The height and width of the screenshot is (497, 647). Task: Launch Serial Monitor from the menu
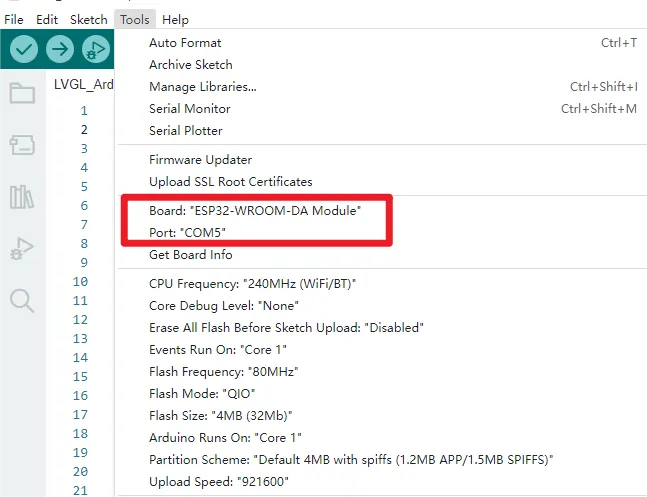tap(189, 109)
